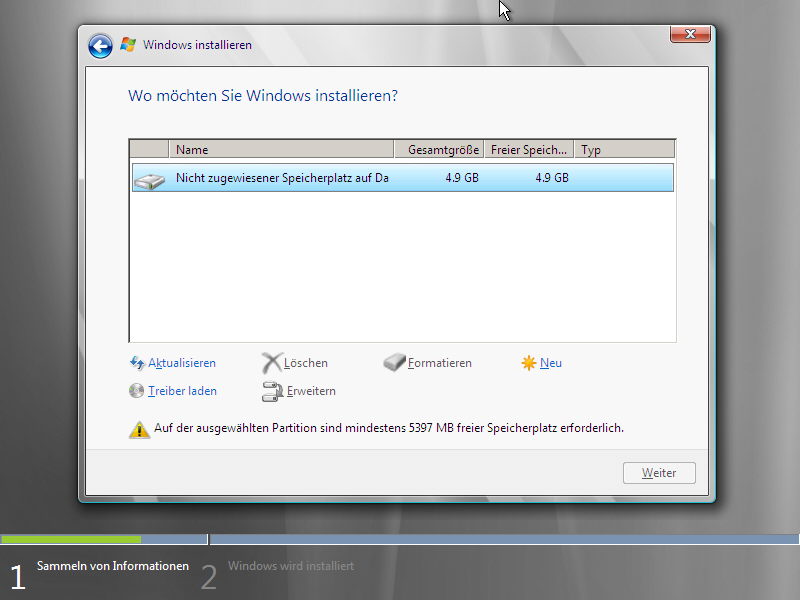Close the Windows installieren dialog

click(690, 34)
